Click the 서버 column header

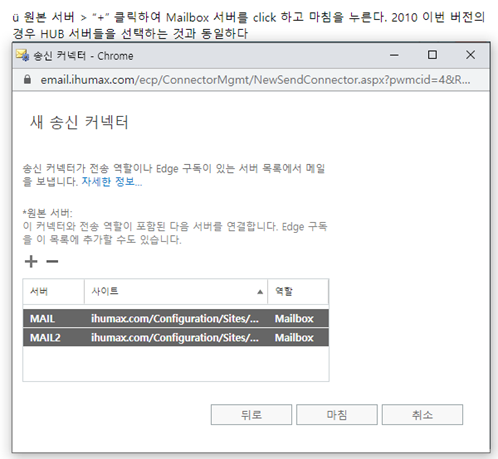(x=53, y=291)
